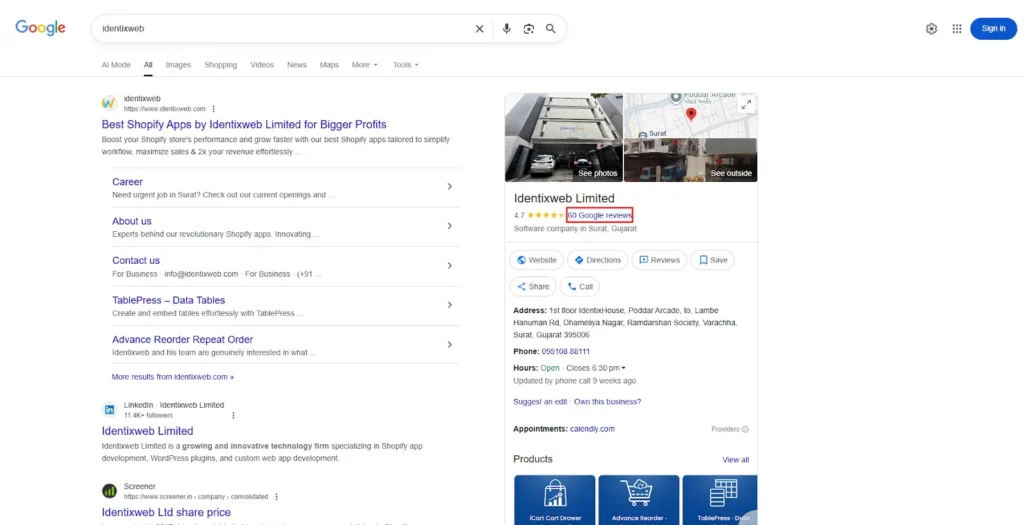Select the Images tab
This screenshot has width=1024, height=525.
pos(178,65)
